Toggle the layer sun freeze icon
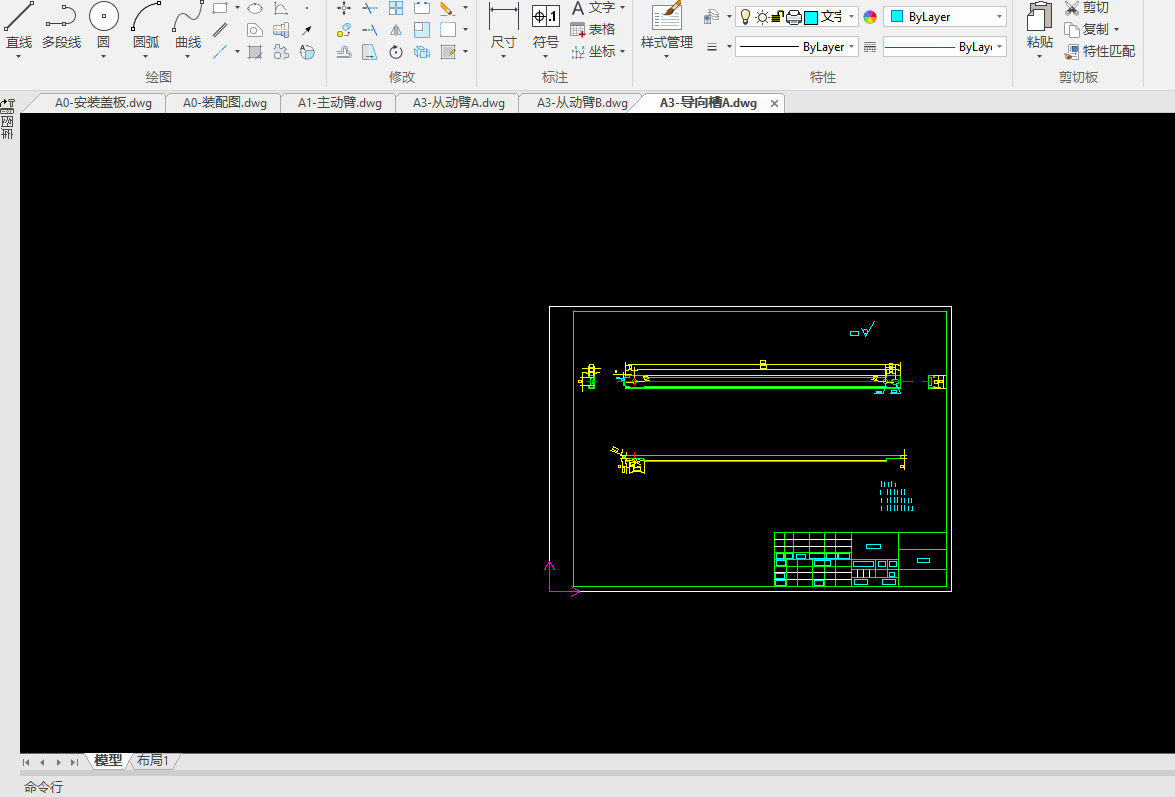Screen dimensions: 1175x797 pos(762,17)
